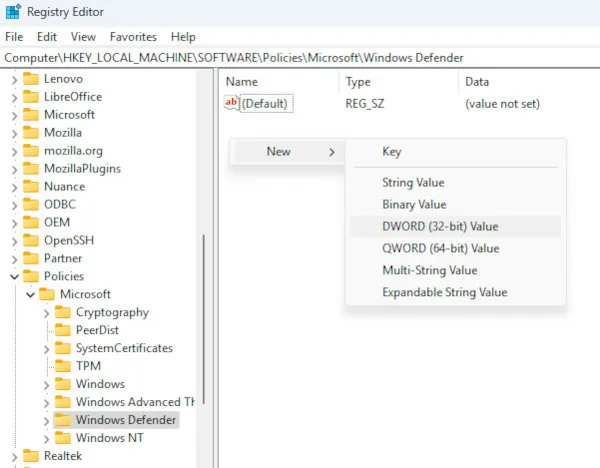
Task: Open the View menu
Action: pos(83,37)
